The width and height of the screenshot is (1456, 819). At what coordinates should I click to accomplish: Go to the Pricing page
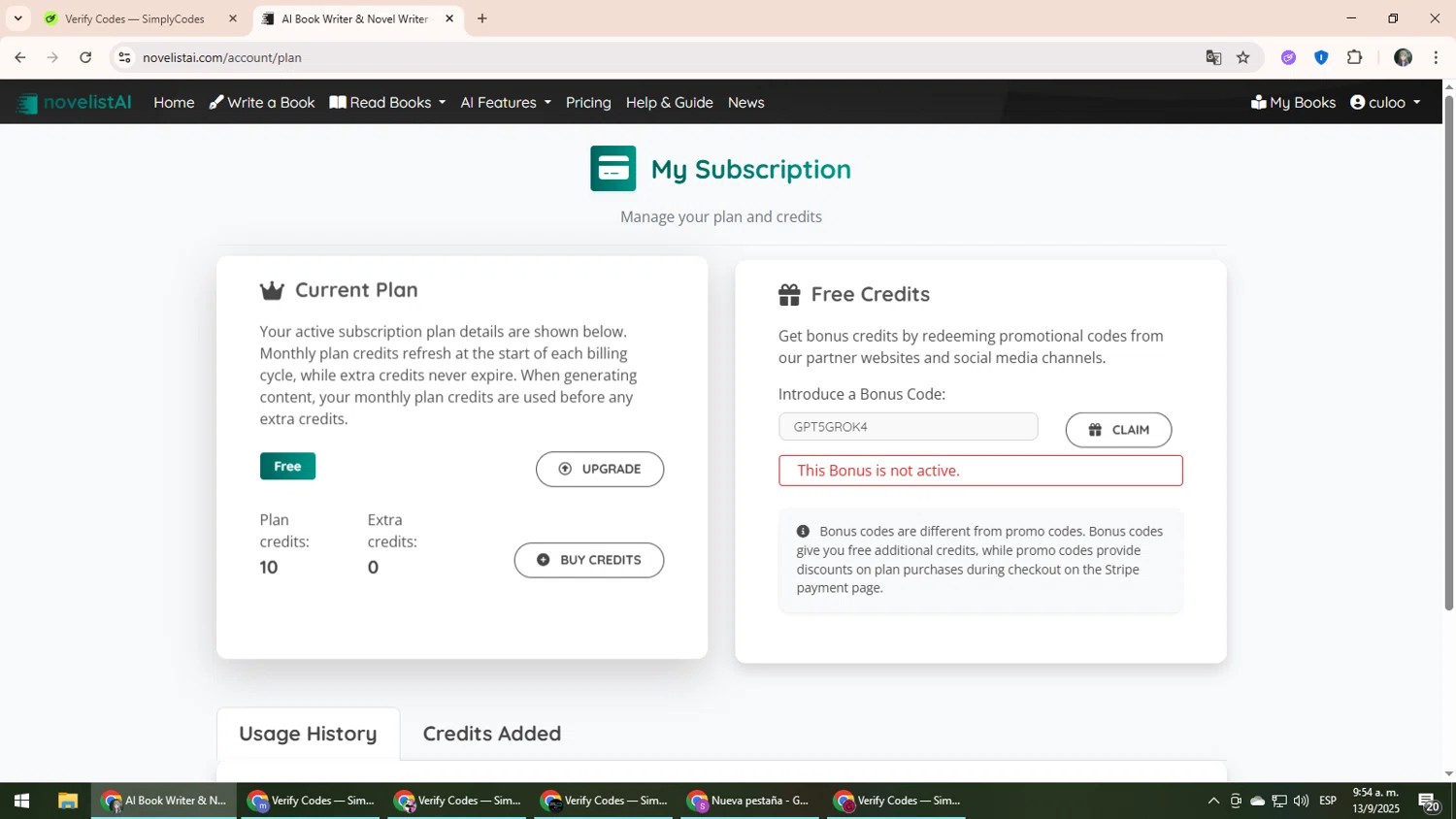pos(588,103)
